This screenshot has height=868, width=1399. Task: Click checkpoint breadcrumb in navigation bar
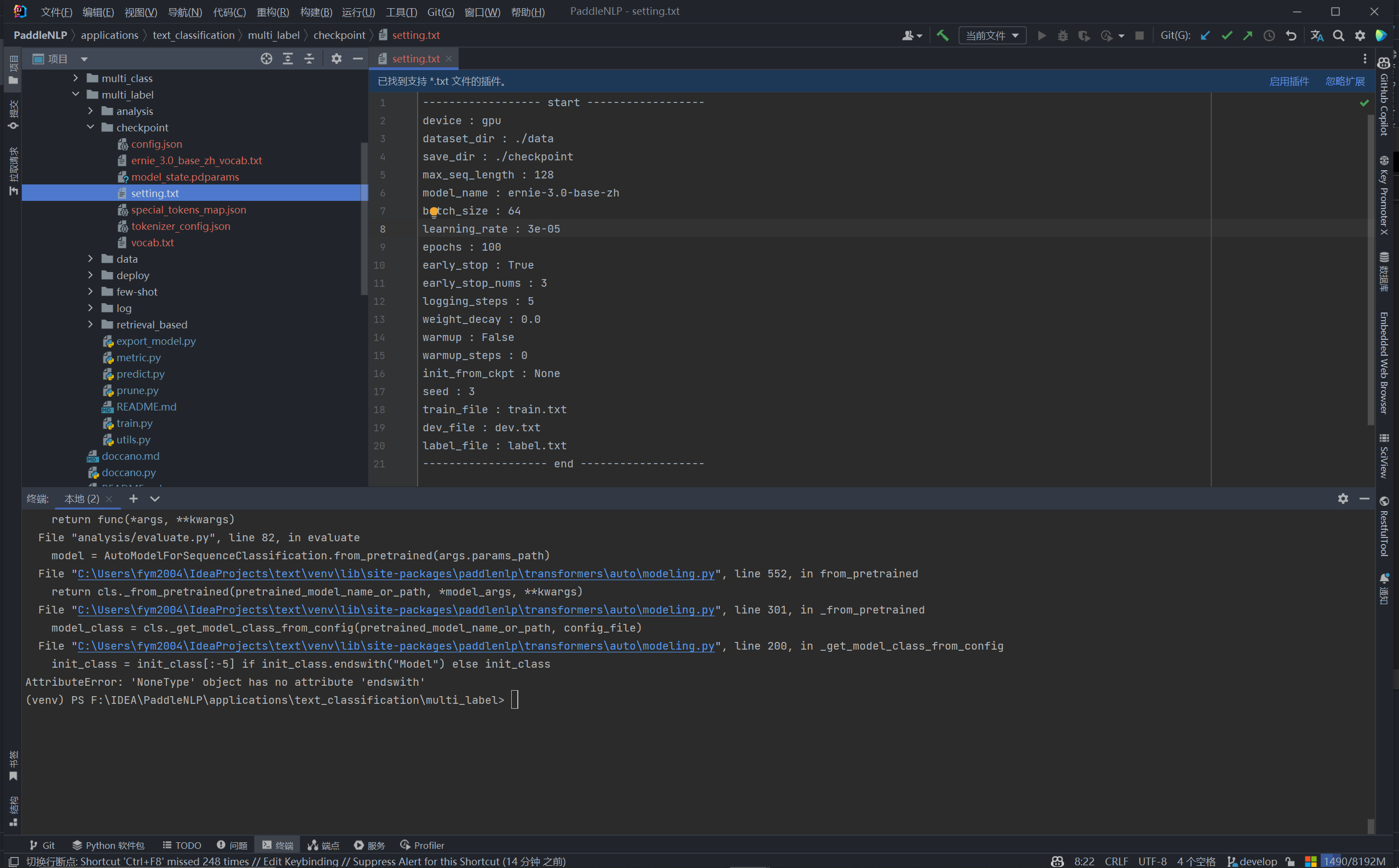pos(339,35)
